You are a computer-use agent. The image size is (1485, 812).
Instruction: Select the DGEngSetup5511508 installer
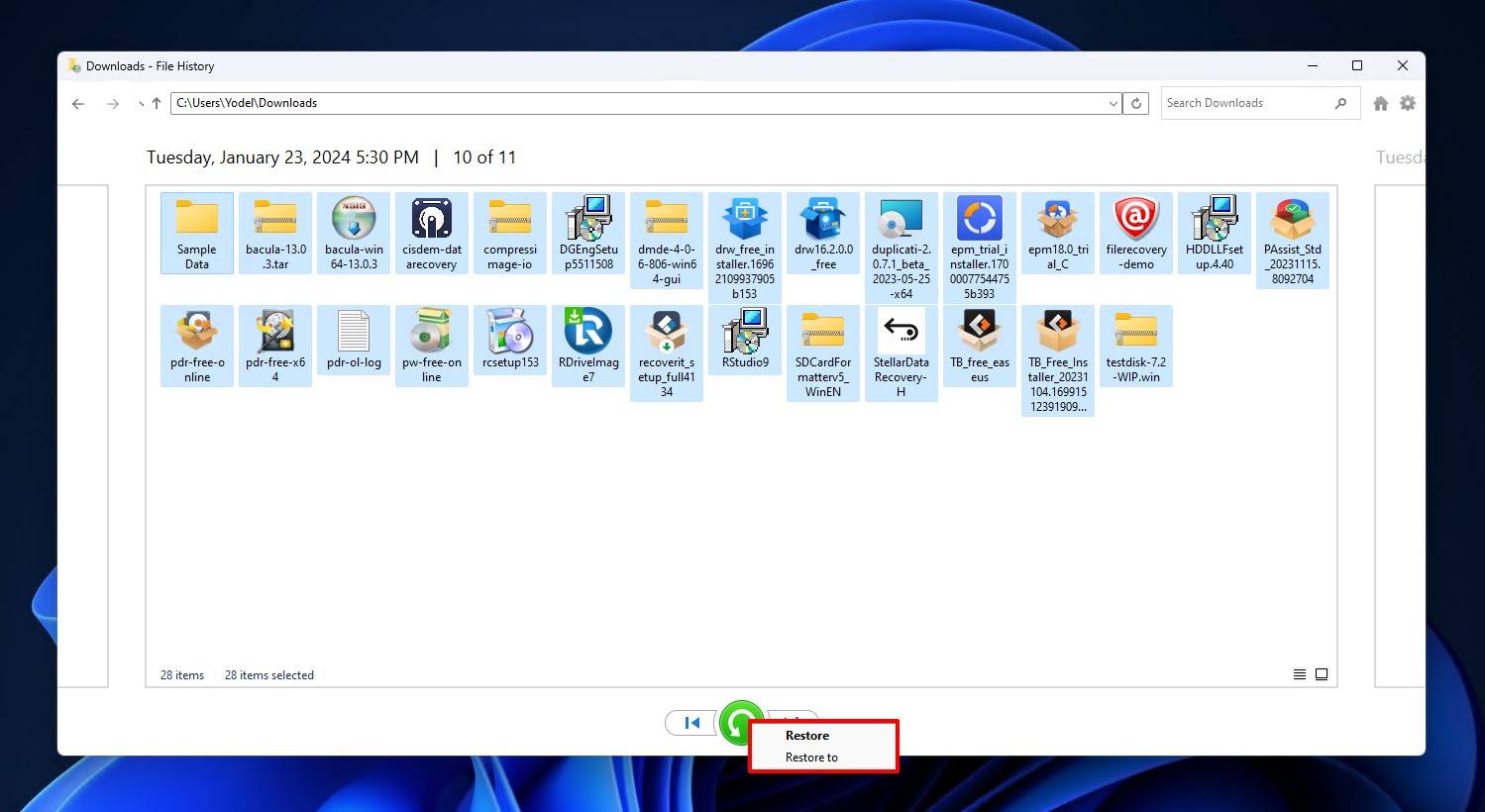point(588,233)
